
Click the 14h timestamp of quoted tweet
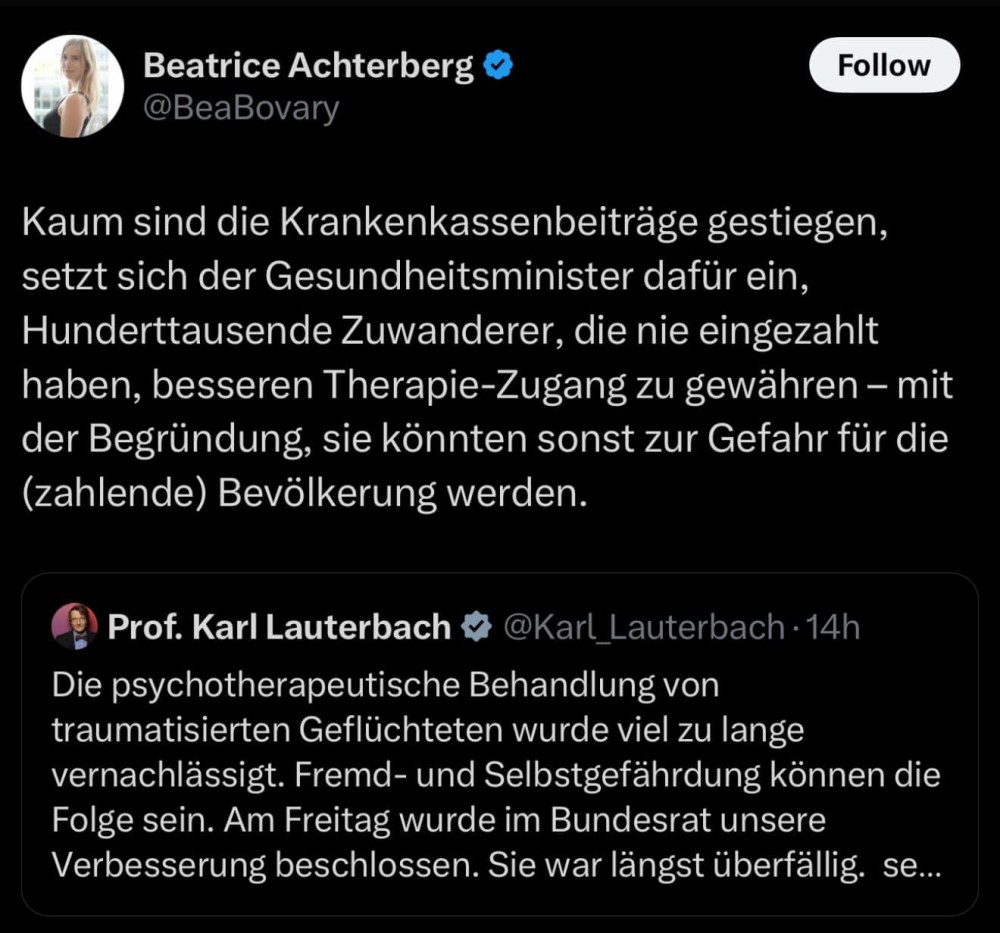(833, 627)
